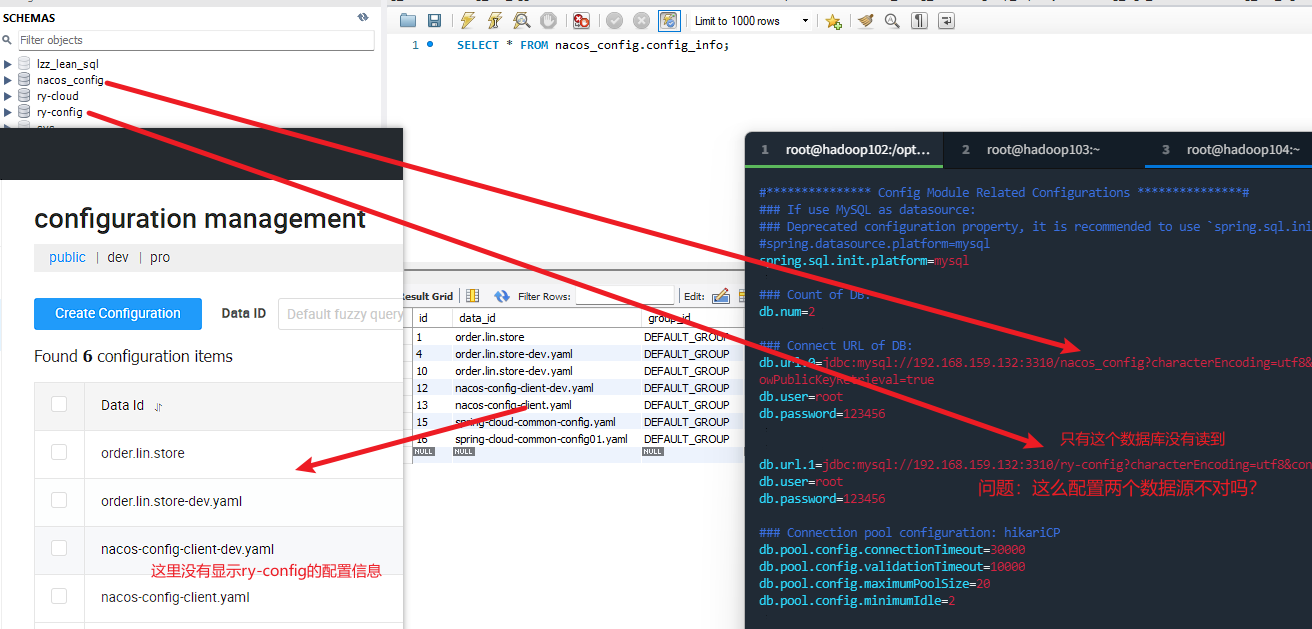Viewport: 1312px width, 629px height.
Task: Check the order.lin.store row checkbox
Action: pyautogui.click(x=59, y=452)
